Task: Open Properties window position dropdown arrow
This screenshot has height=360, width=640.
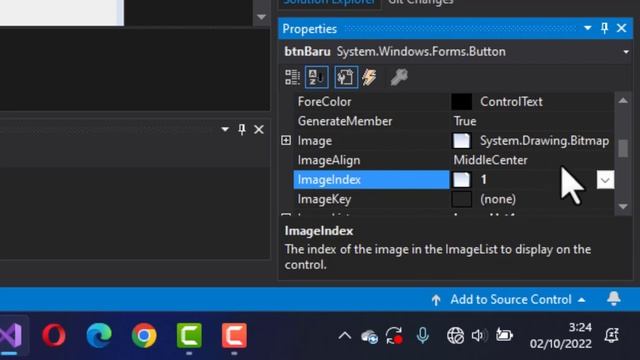Action: click(x=588, y=28)
